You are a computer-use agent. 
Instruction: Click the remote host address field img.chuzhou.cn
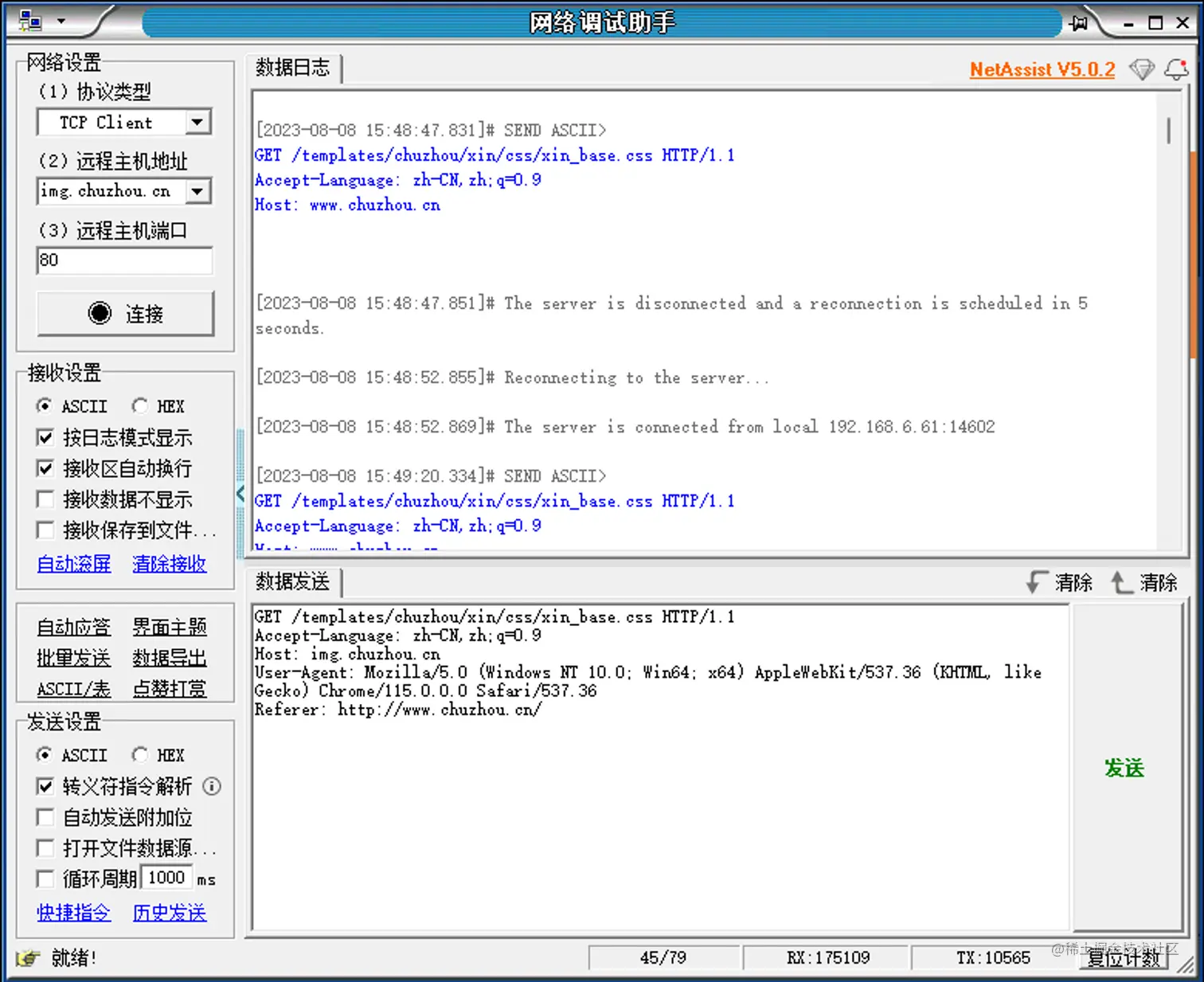[x=111, y=191]
